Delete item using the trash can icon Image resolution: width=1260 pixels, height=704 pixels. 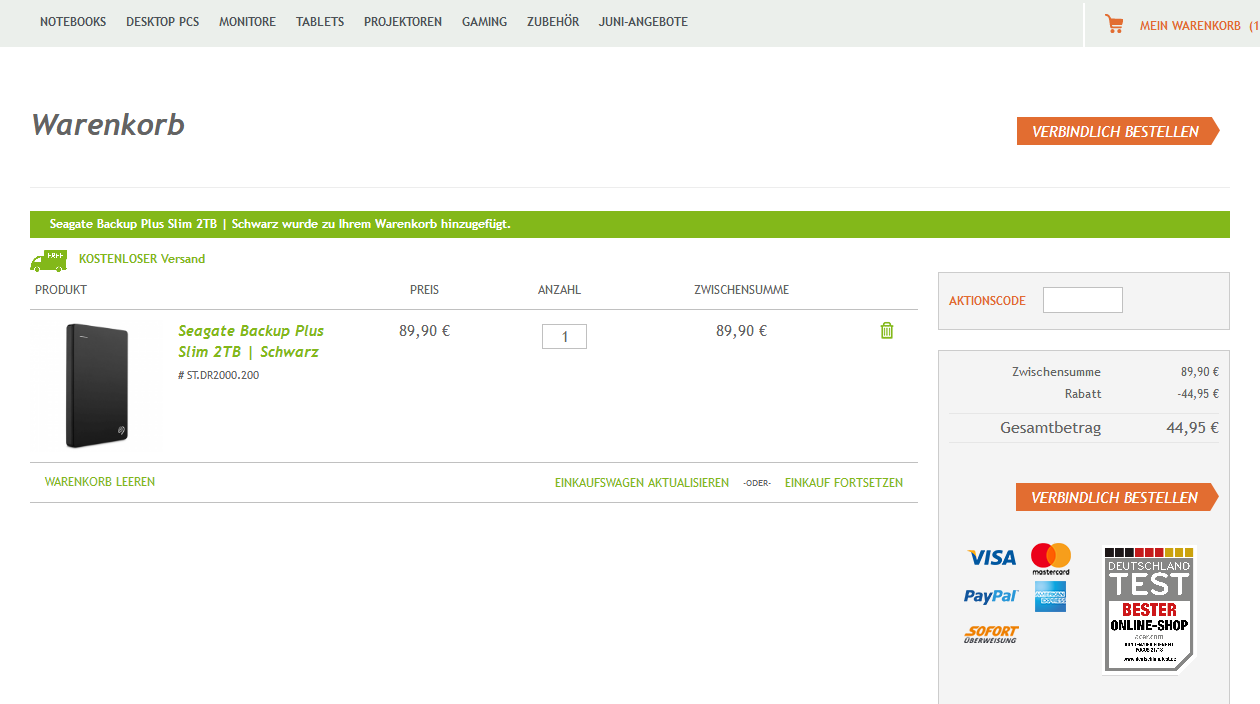coord(886,331)
